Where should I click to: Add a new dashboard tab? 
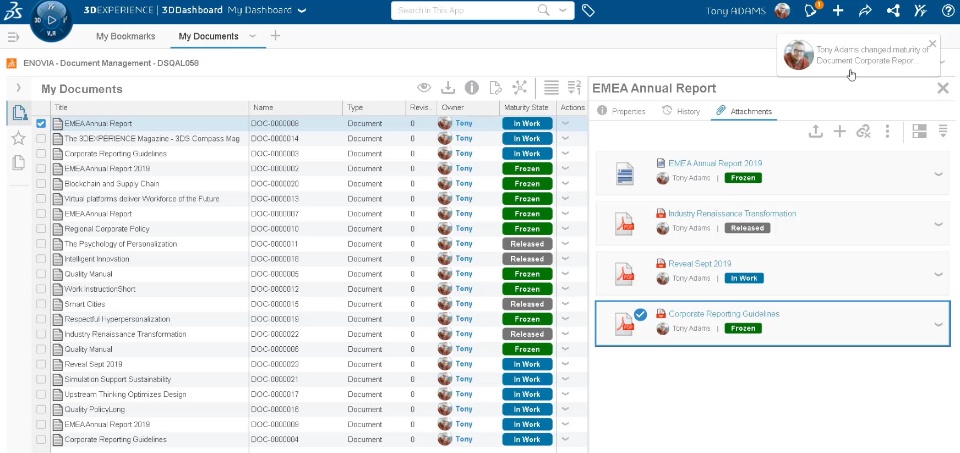coord(276,36)
